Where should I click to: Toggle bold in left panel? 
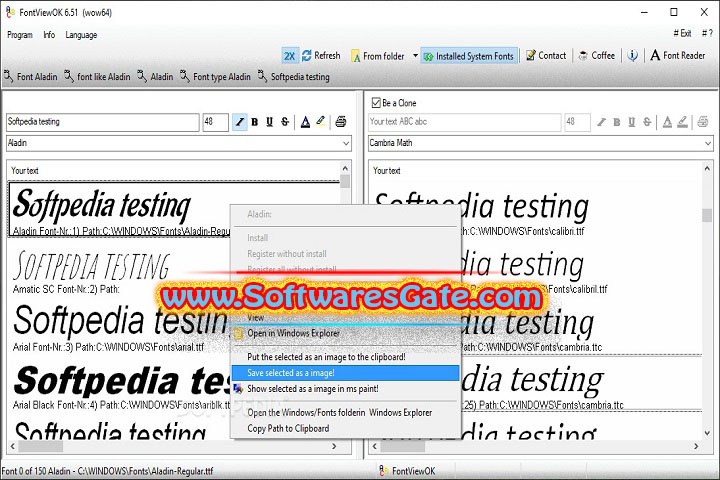tap(255, 122)
